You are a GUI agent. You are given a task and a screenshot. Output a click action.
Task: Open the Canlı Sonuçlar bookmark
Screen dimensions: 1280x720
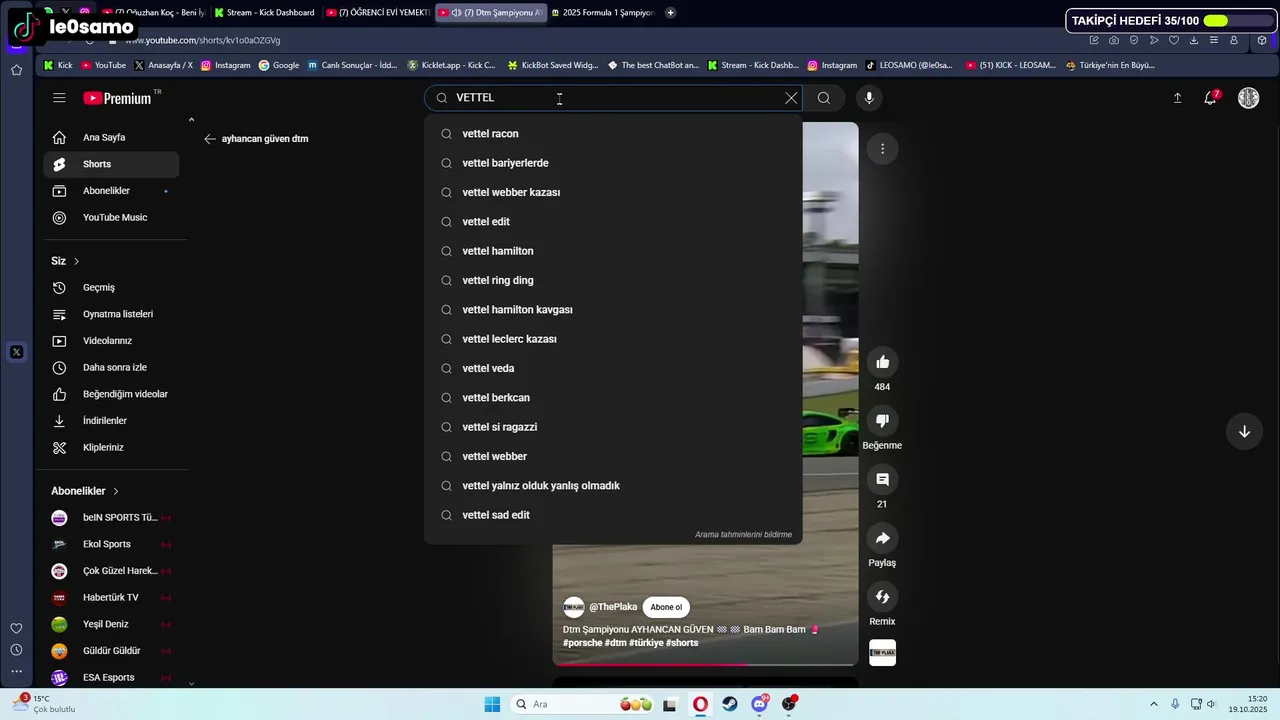pos(352,65)
